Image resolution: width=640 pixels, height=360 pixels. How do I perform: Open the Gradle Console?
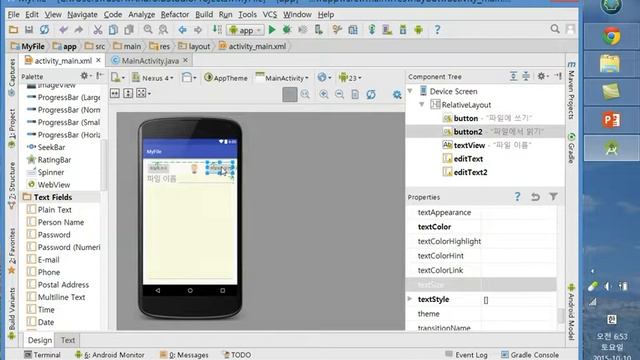pos(529,355)
